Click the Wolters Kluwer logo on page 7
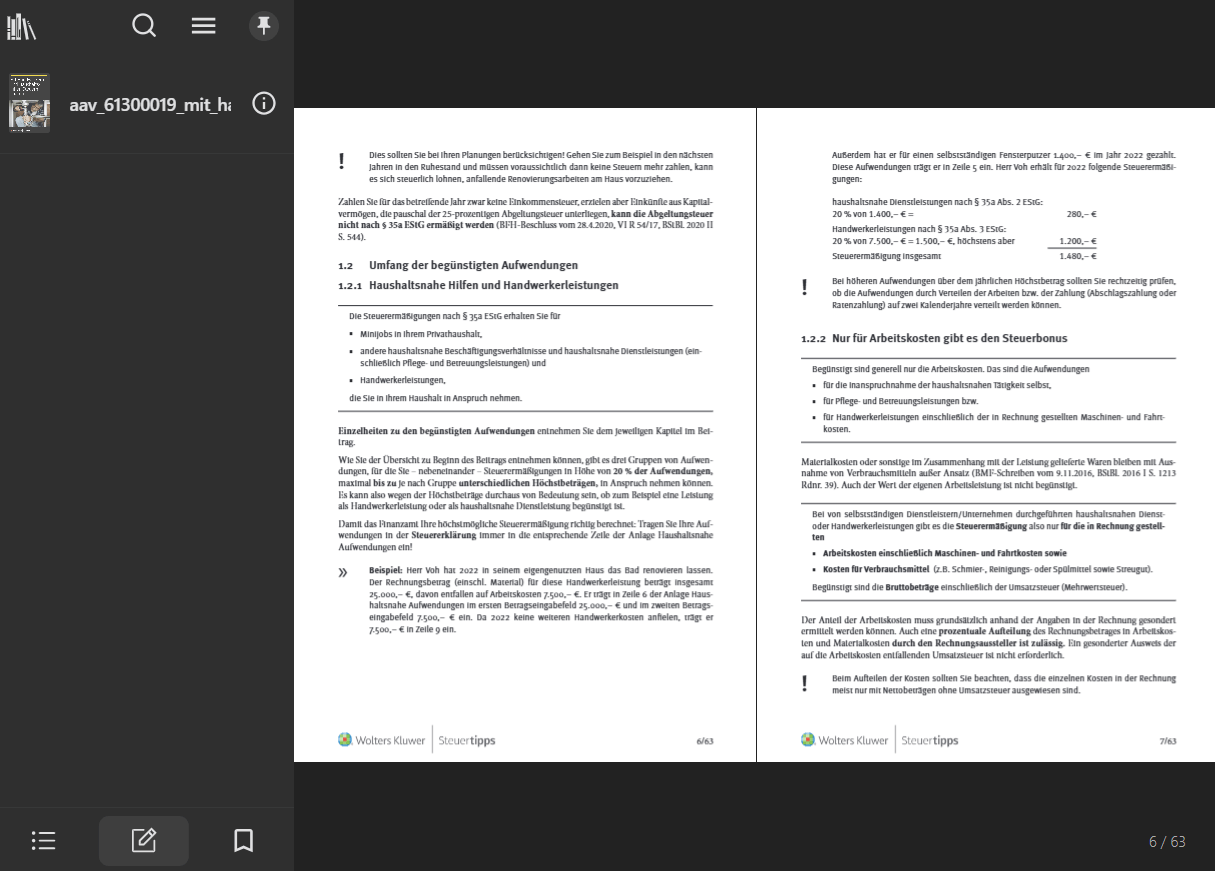 [x=845, y=740]
